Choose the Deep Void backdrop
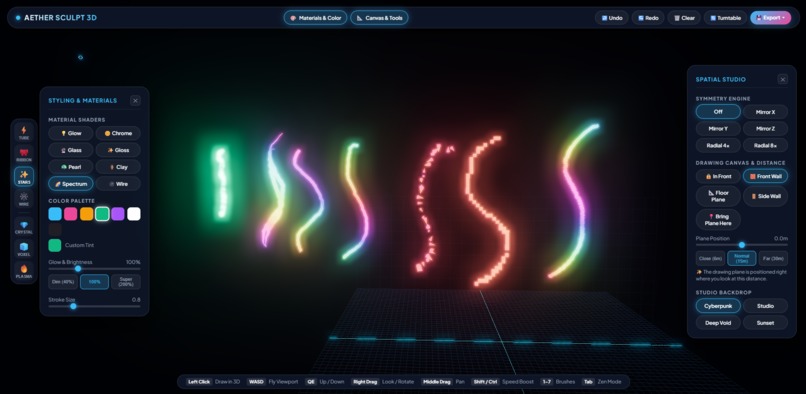 [x=718, y=323]
